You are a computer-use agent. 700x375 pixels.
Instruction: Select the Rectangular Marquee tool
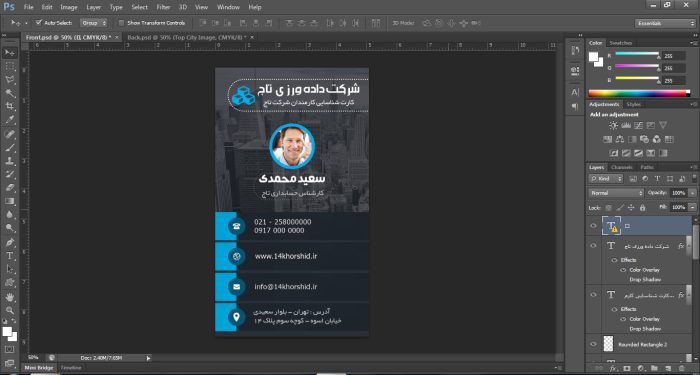click(x=9, y=67)
